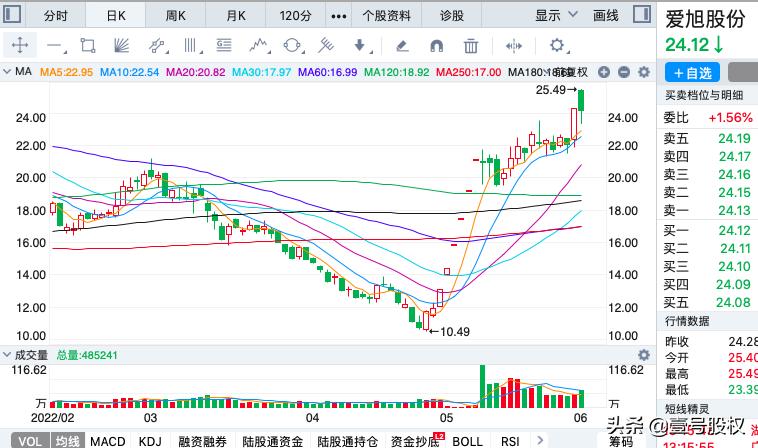Select the 陆股通持仓 indicator tab
The width and height of the screenshot is (758, 448).
click(347, 441)
